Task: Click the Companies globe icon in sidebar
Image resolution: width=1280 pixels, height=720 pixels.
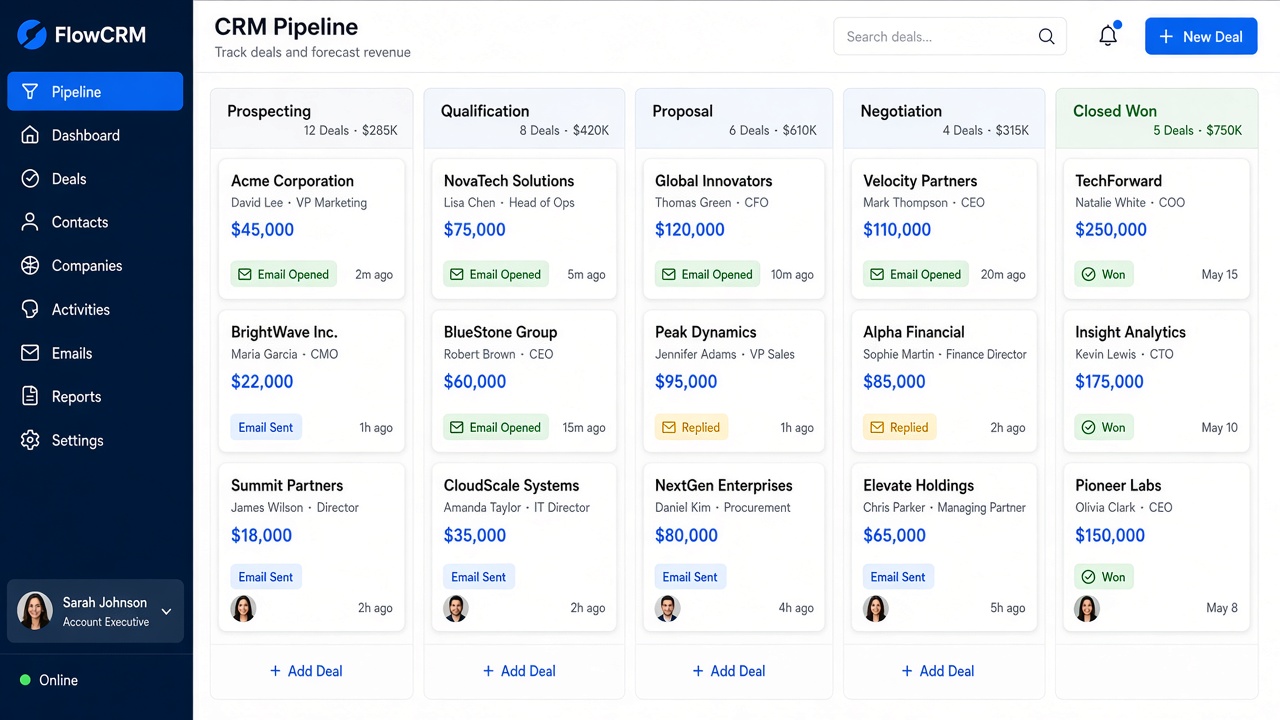Action: coord(30,266)
